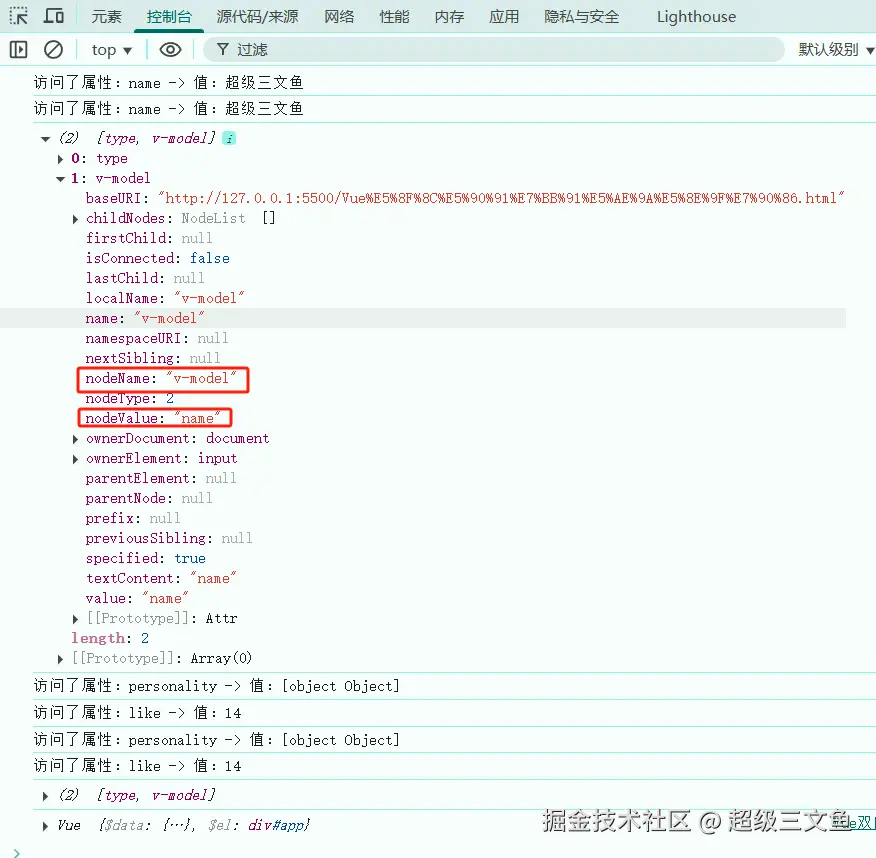
Task: Switch to the 网络 tab
Action: pos(339,17)
